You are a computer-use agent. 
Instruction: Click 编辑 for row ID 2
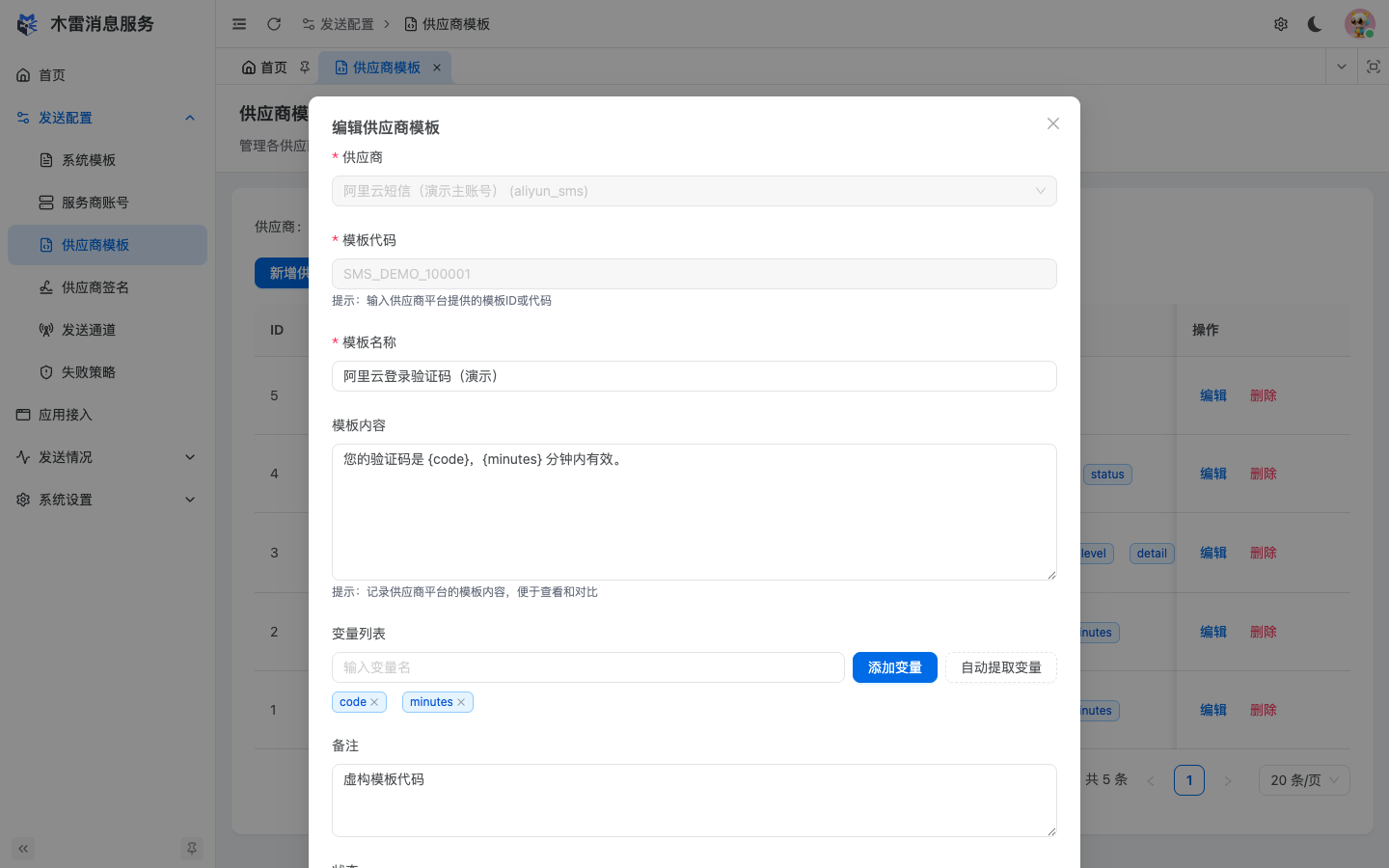point(1213,632)
